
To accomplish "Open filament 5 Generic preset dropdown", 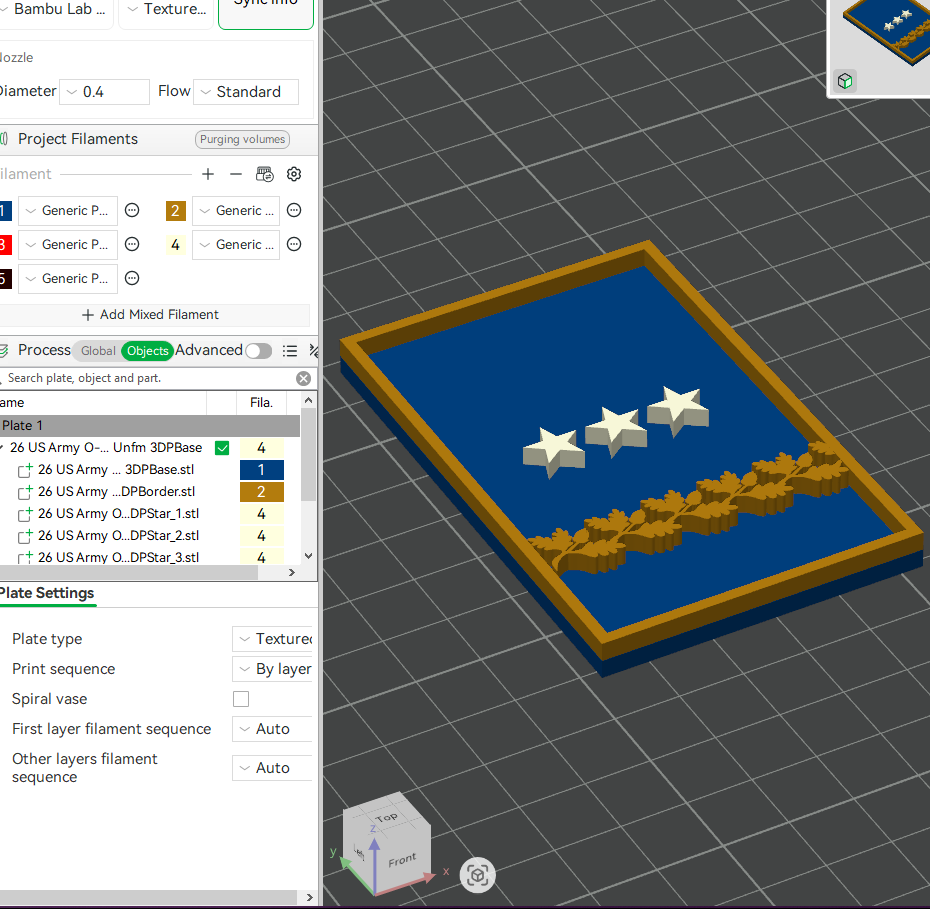I will point(68,279).
